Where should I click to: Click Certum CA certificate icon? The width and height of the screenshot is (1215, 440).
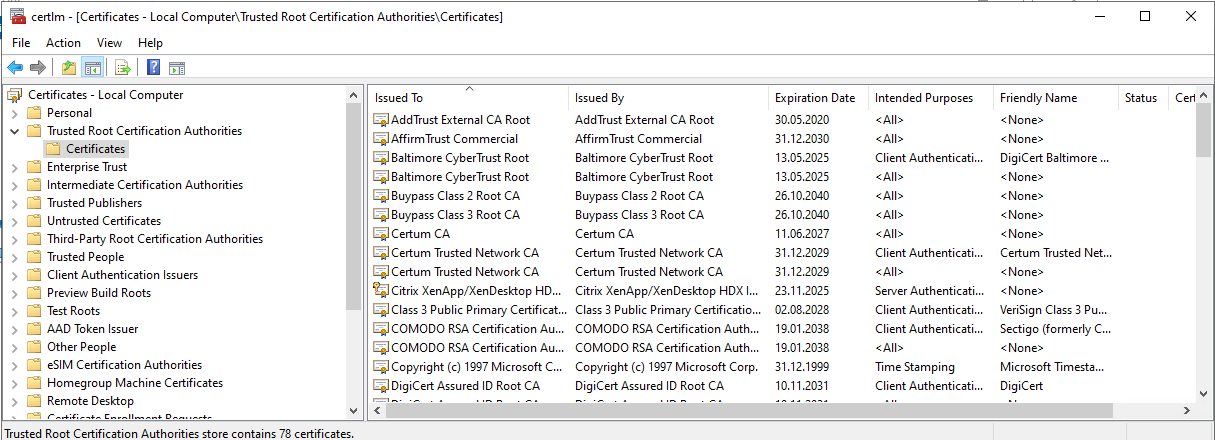tap(381, 234)
